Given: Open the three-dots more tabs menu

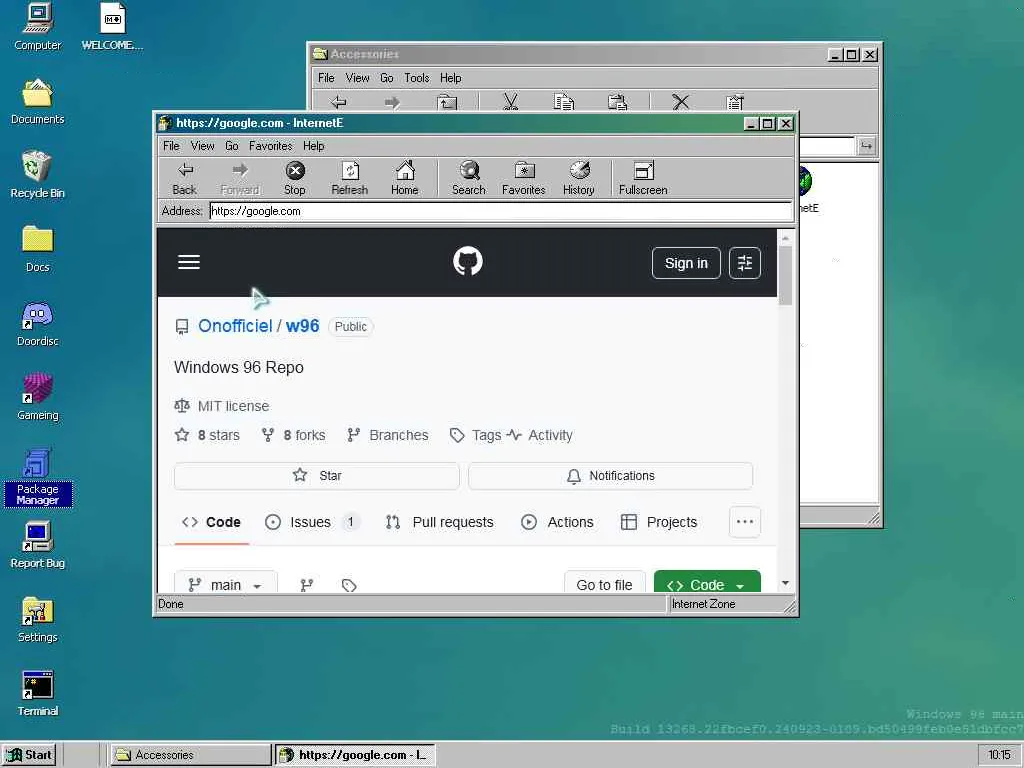Looking at the screenshot, I should click(x=744, y=522).
